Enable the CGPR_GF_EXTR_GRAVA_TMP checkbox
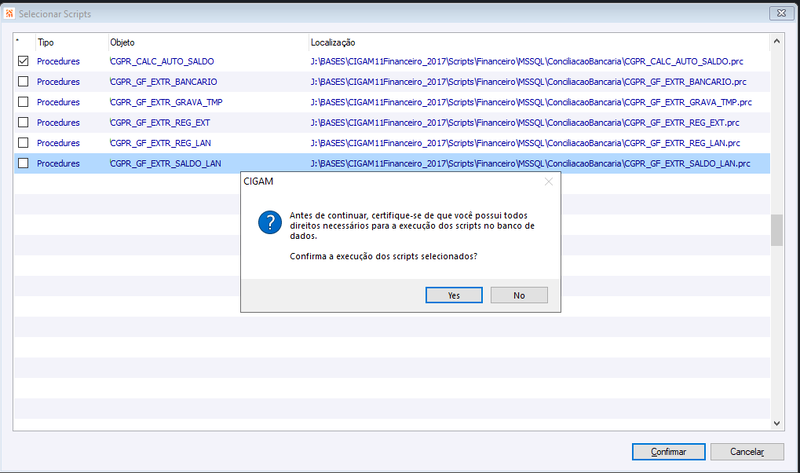This screenshot has width=800, height=473. point(23,102)
